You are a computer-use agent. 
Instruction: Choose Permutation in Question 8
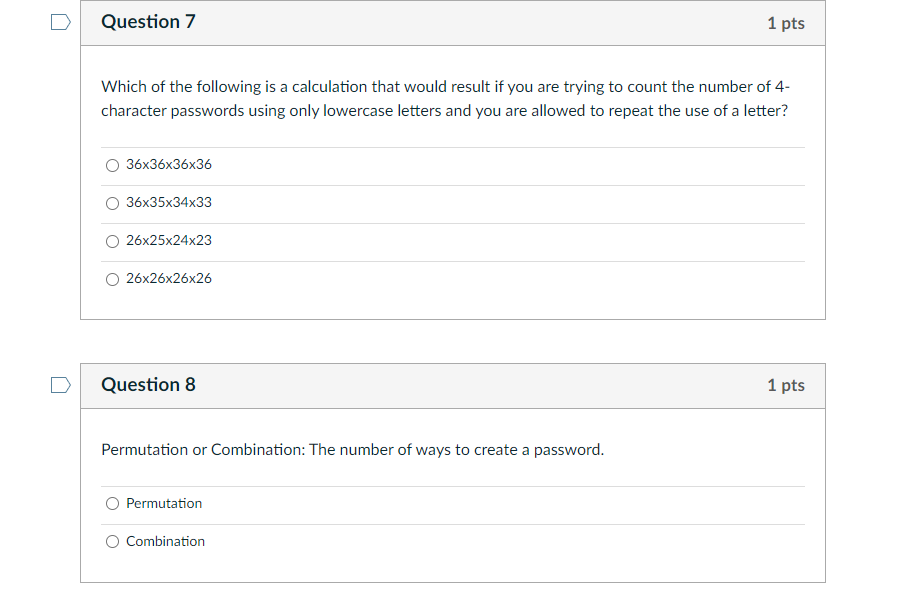(112, 504)
